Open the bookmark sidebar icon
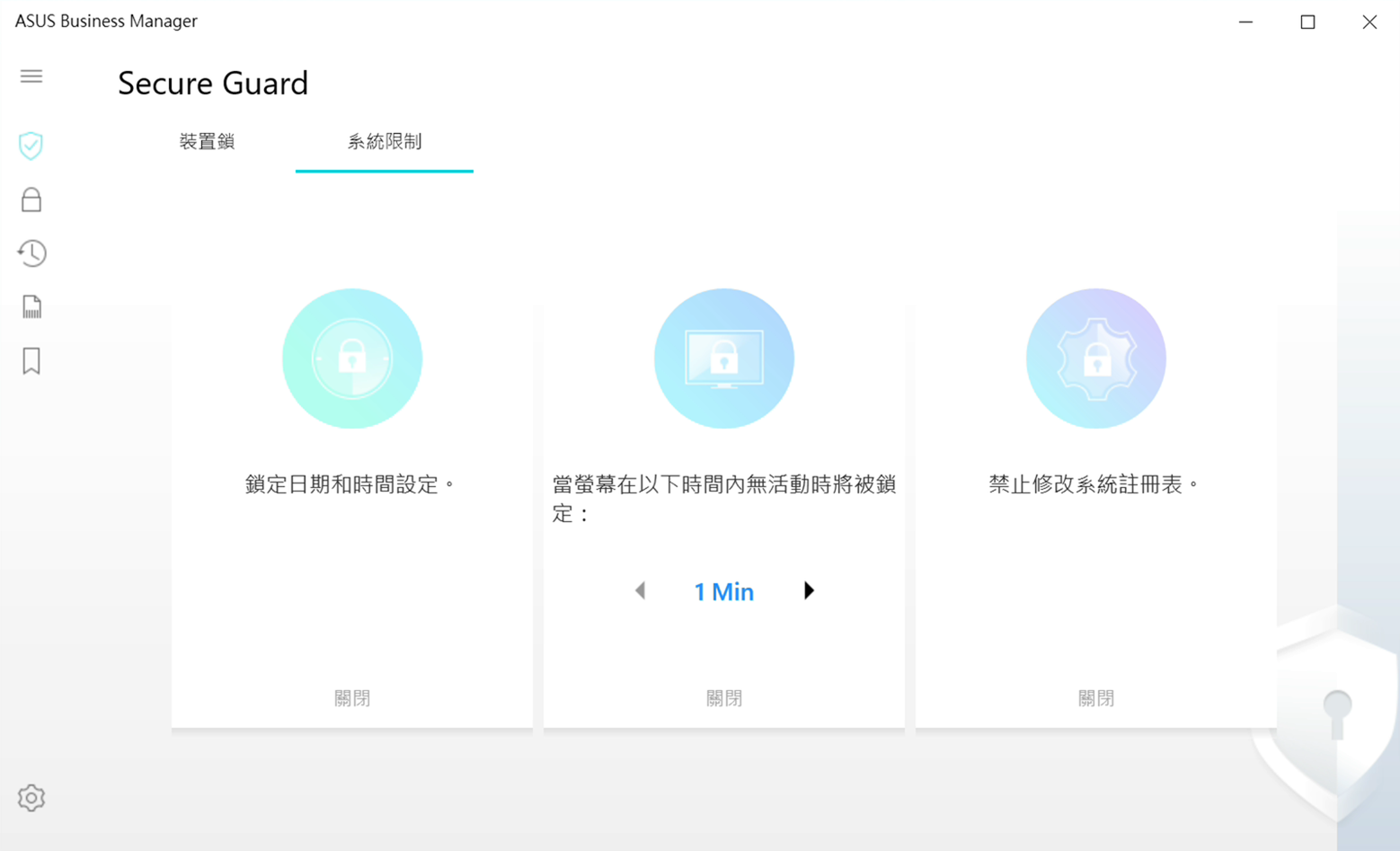 31,361
